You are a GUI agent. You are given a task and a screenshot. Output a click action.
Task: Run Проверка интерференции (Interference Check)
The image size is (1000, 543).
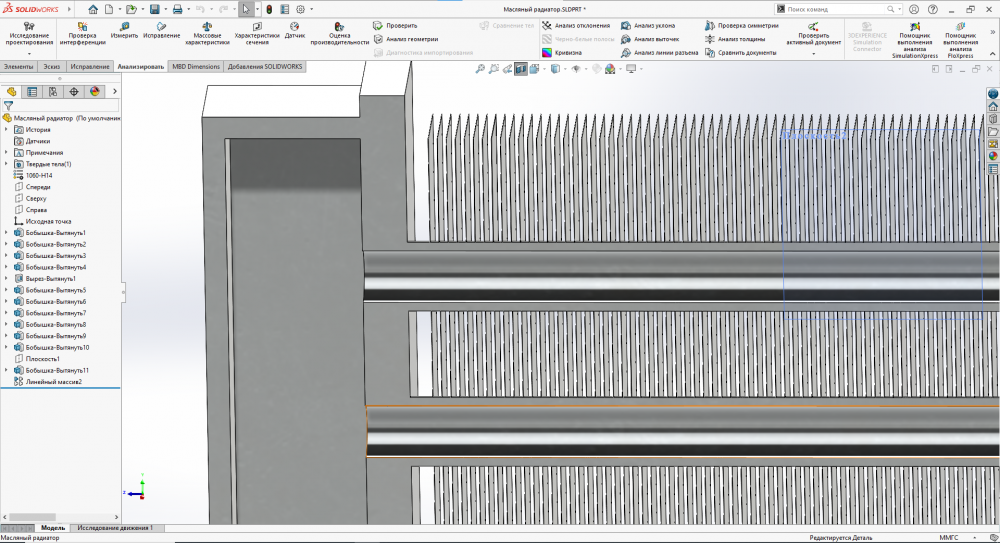tap(82, 27)
